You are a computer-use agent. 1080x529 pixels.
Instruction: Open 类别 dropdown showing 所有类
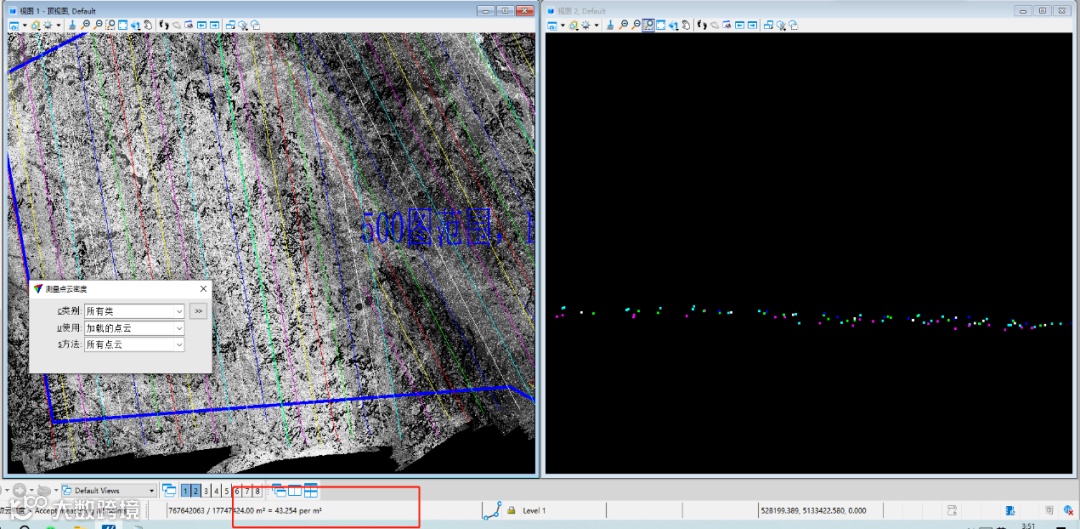click(134, 311)
